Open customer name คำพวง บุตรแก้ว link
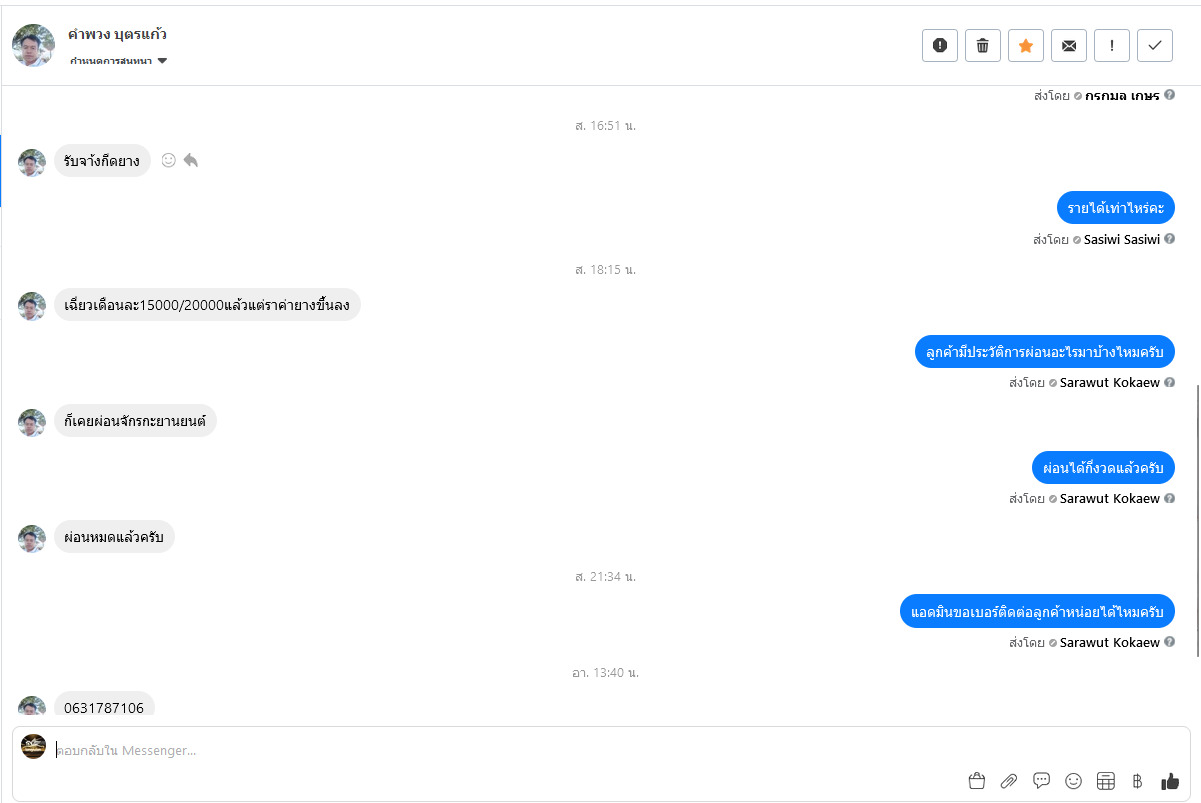 [x=117, y=34]
